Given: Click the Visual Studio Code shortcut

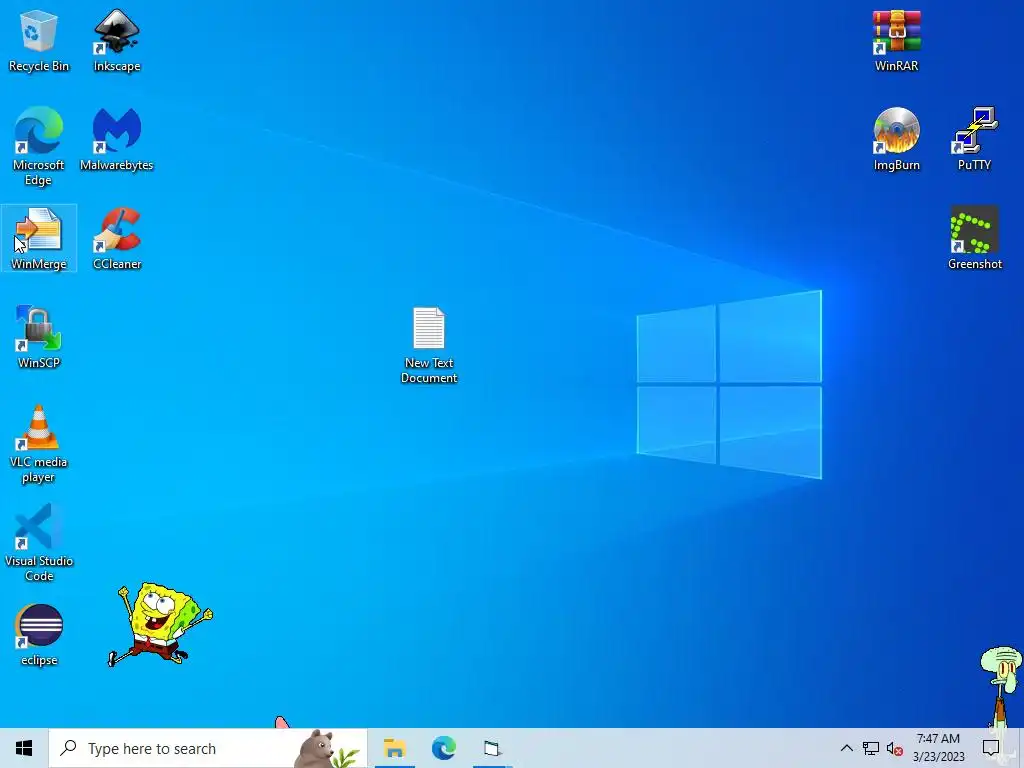Looking at the screenshot, I should point(39,543).
